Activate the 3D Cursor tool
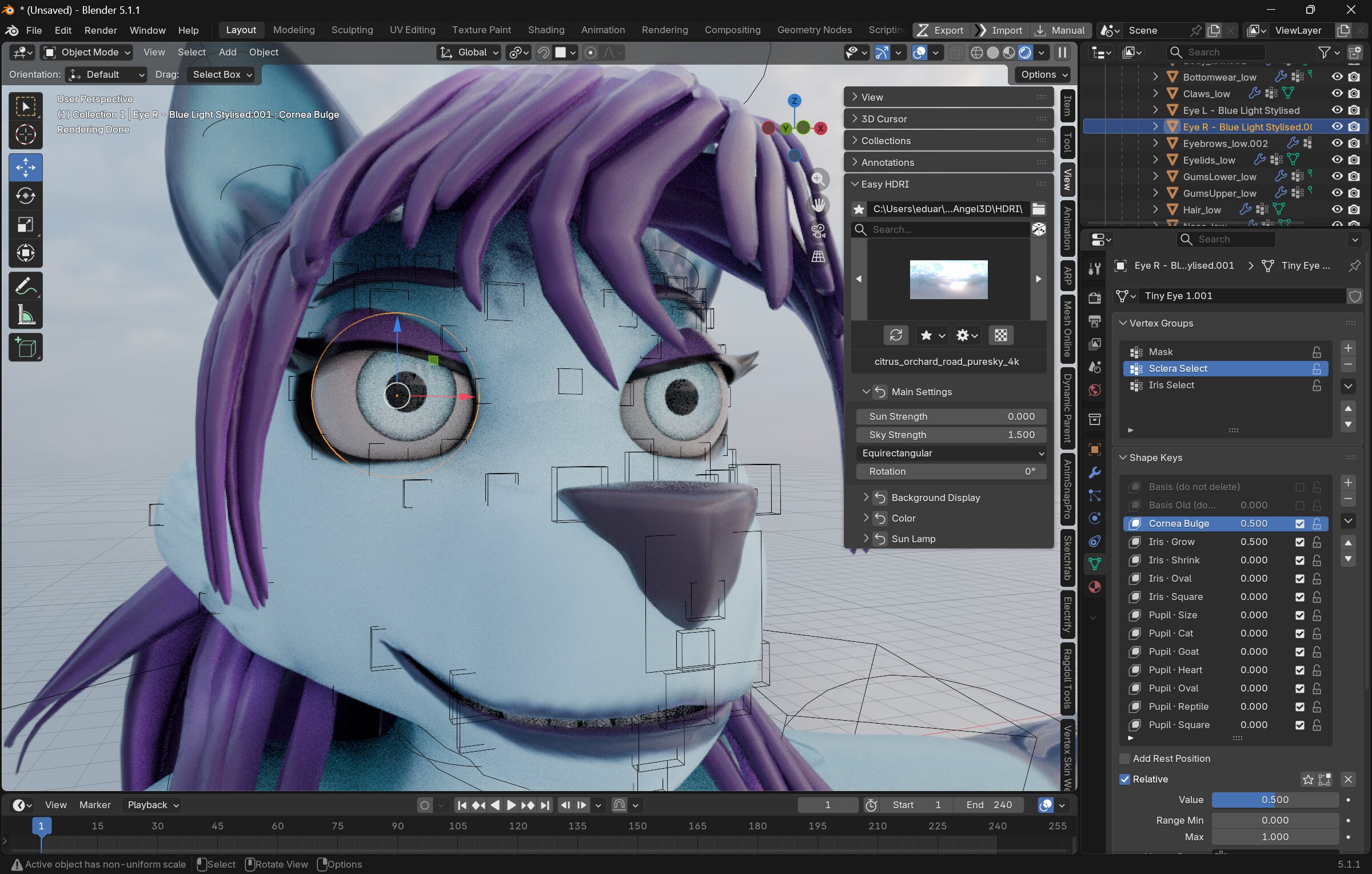This screenshot has width=1372, height=874. 25,135
